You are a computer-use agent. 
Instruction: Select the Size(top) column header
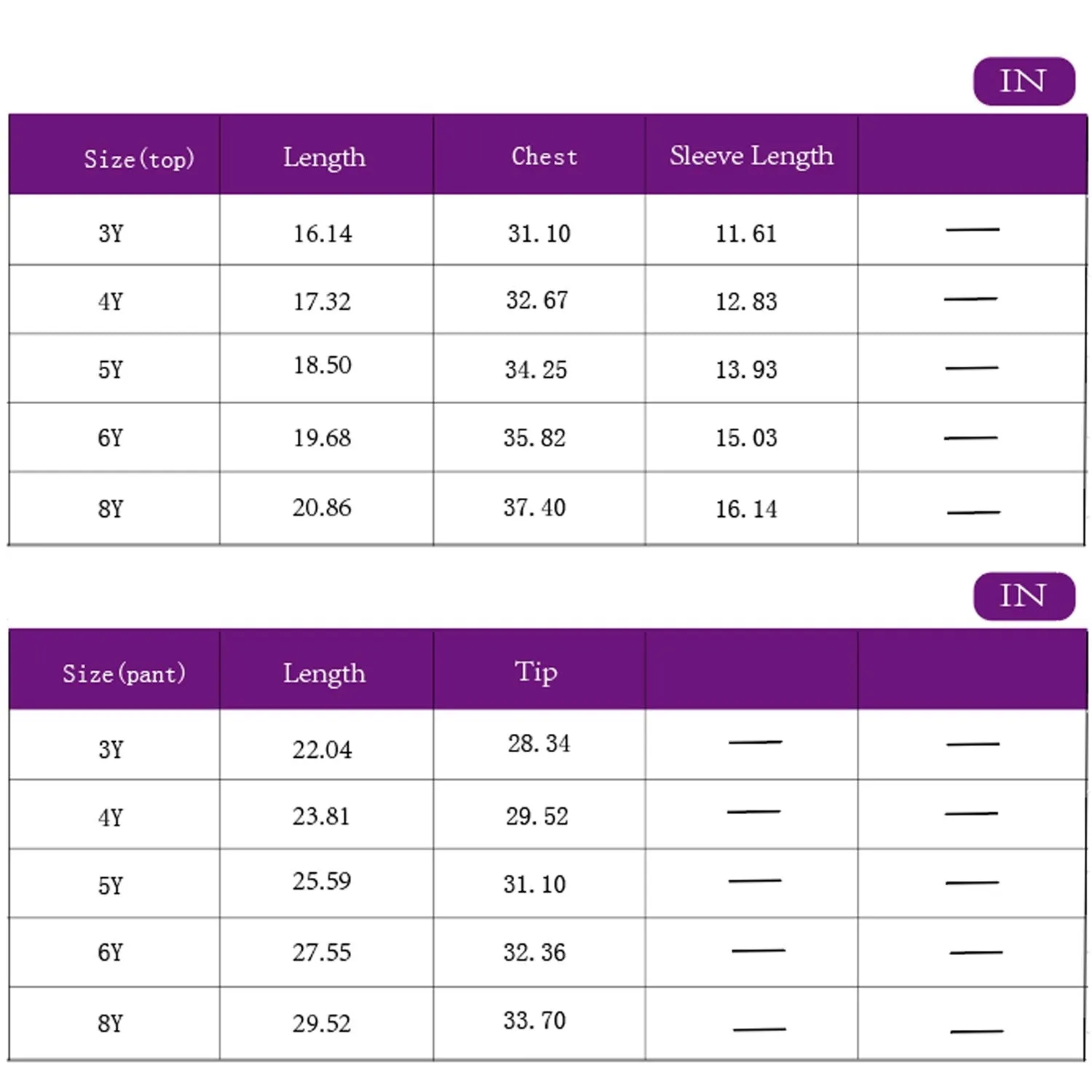click(x=138, y=158)
